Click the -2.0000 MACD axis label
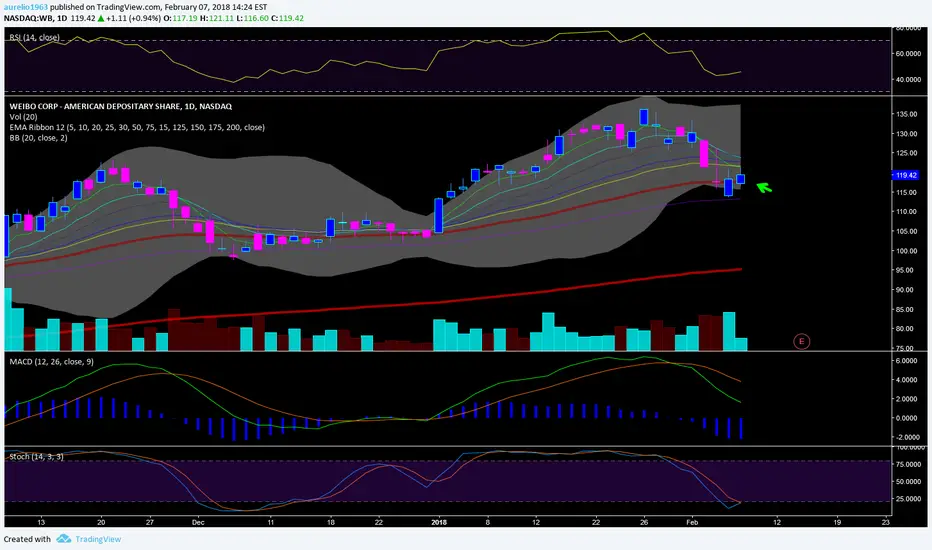This screenshot has height=550, width=932. pyautogui.click(x=906, y=437)
